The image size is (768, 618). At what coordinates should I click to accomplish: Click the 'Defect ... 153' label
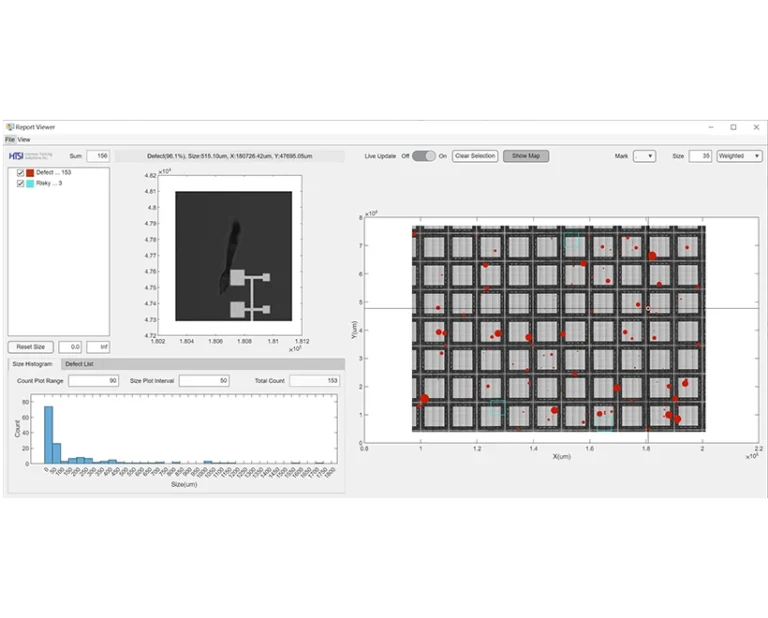point(53,172)
